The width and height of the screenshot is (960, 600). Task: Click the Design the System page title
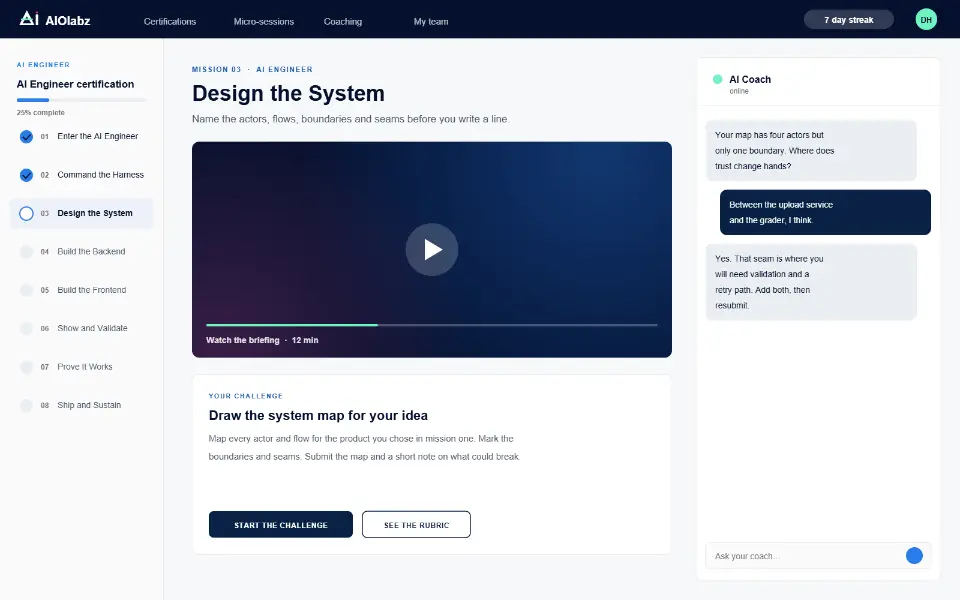288,93
